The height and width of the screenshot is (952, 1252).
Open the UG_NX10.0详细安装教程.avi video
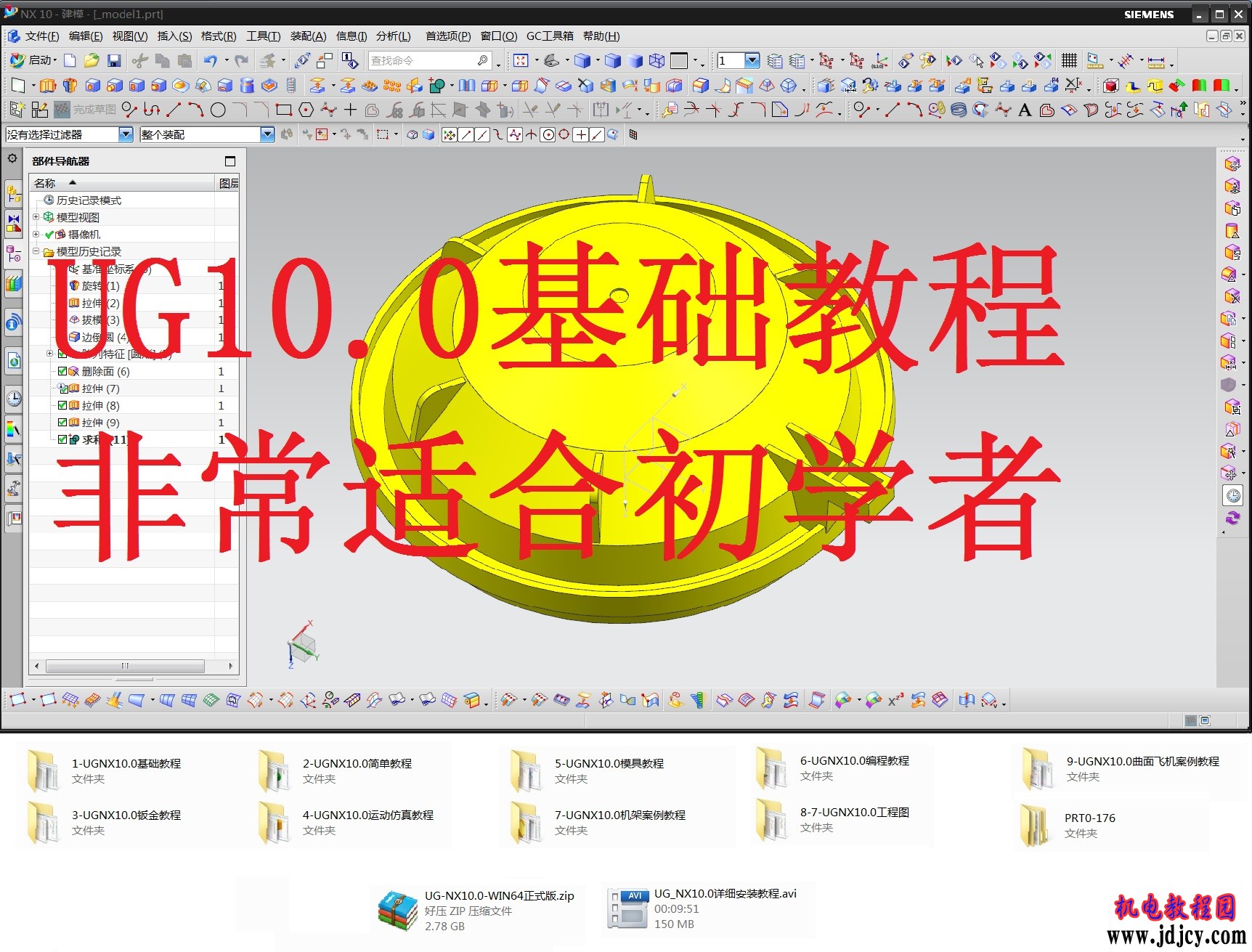(702, 908)
